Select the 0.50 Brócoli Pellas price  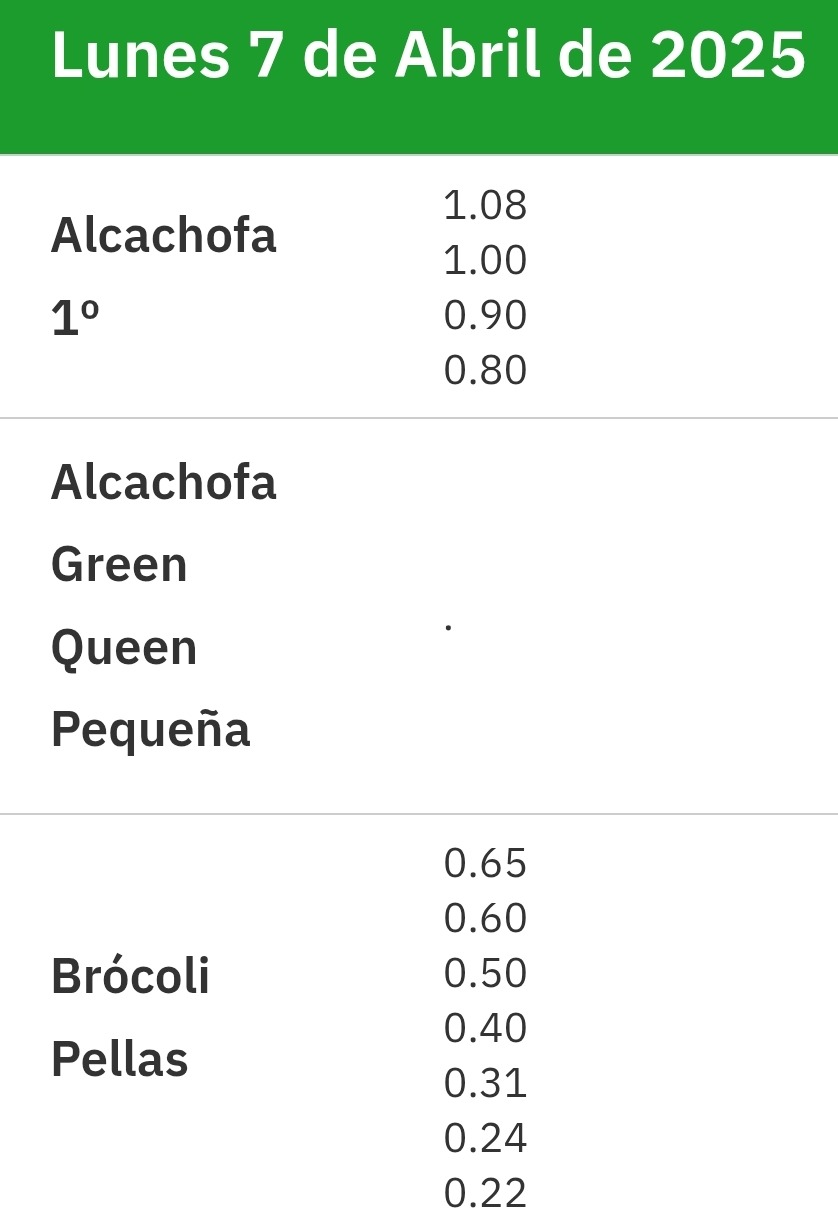point(485,973)
